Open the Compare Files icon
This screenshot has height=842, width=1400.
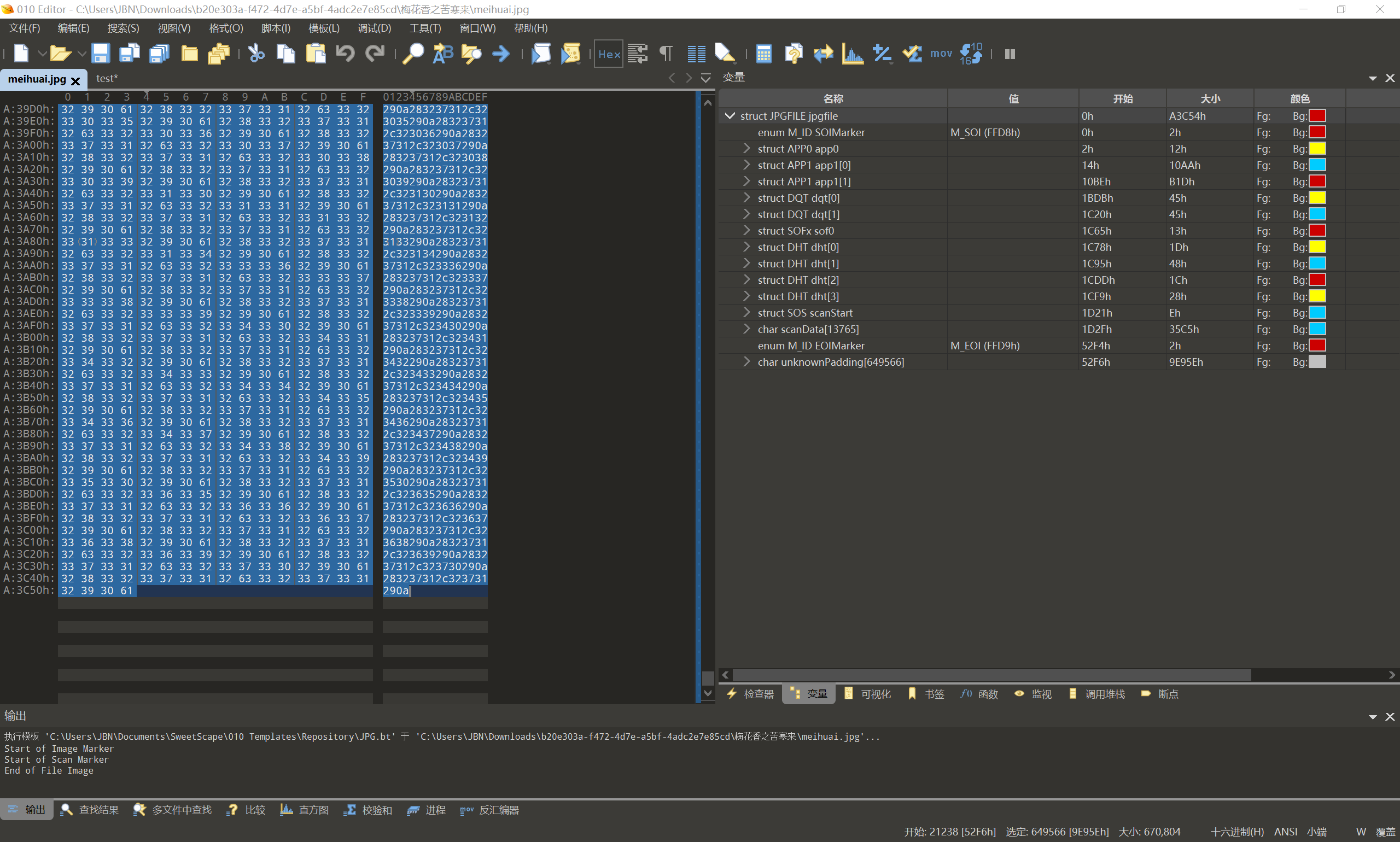794,54
